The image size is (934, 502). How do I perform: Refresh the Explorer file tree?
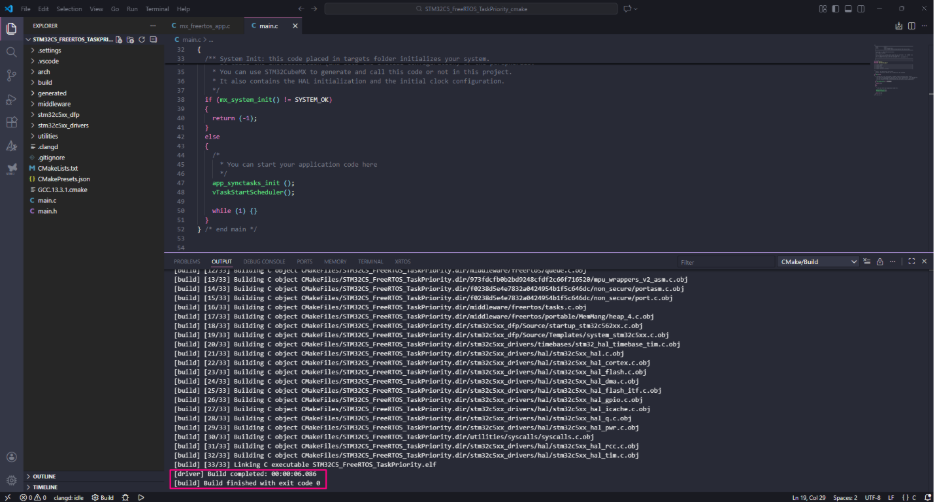click(x=142, y=39)
